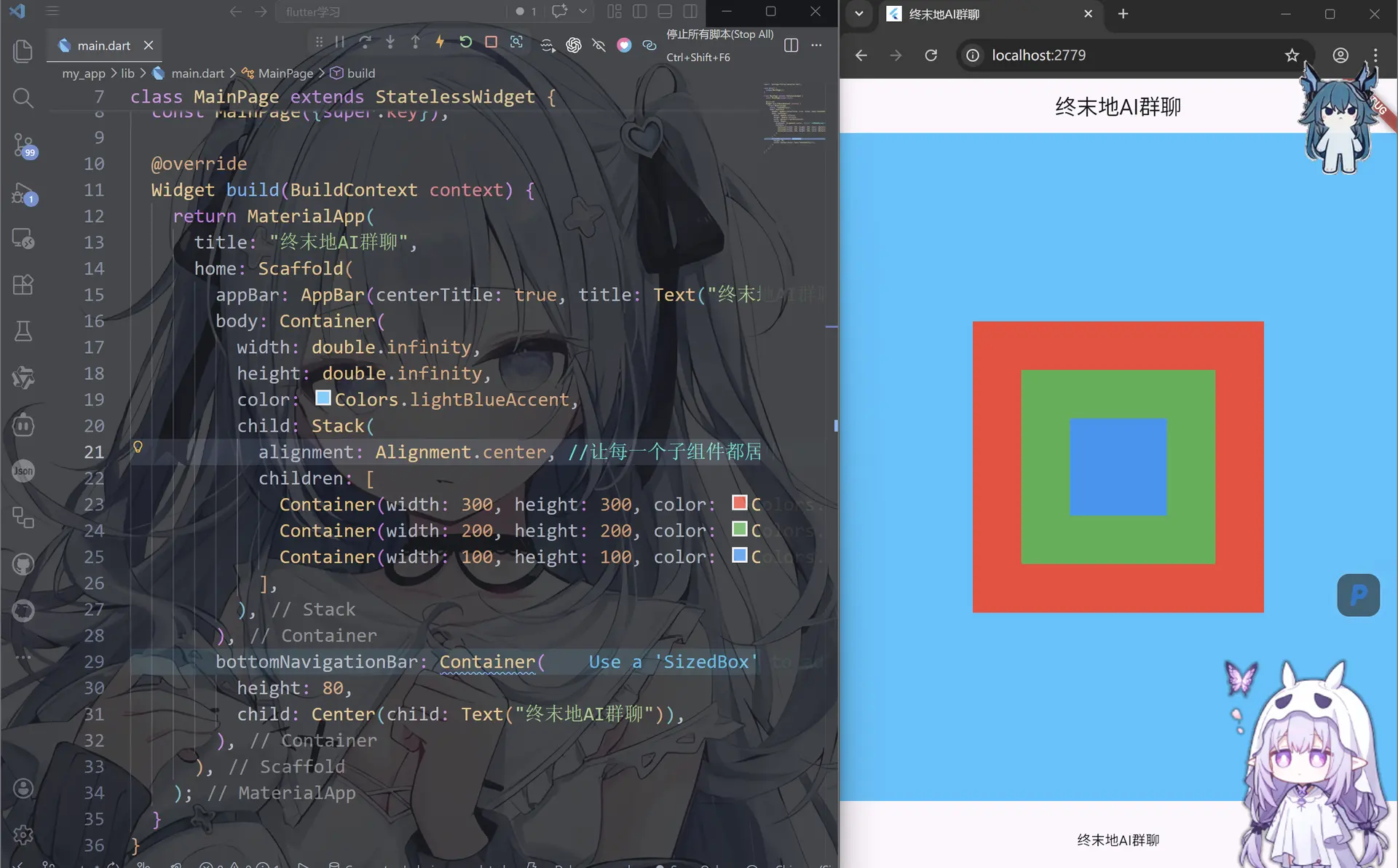Open the Search view in activity bar

(x=23, y=98)
